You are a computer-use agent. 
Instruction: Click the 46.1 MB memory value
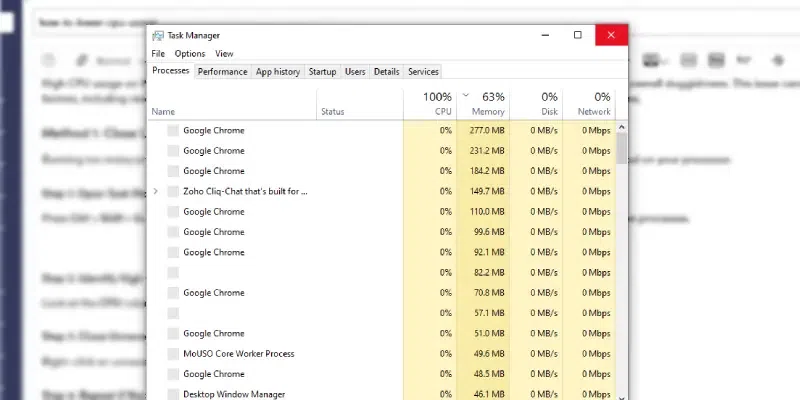tap(489, 394)
